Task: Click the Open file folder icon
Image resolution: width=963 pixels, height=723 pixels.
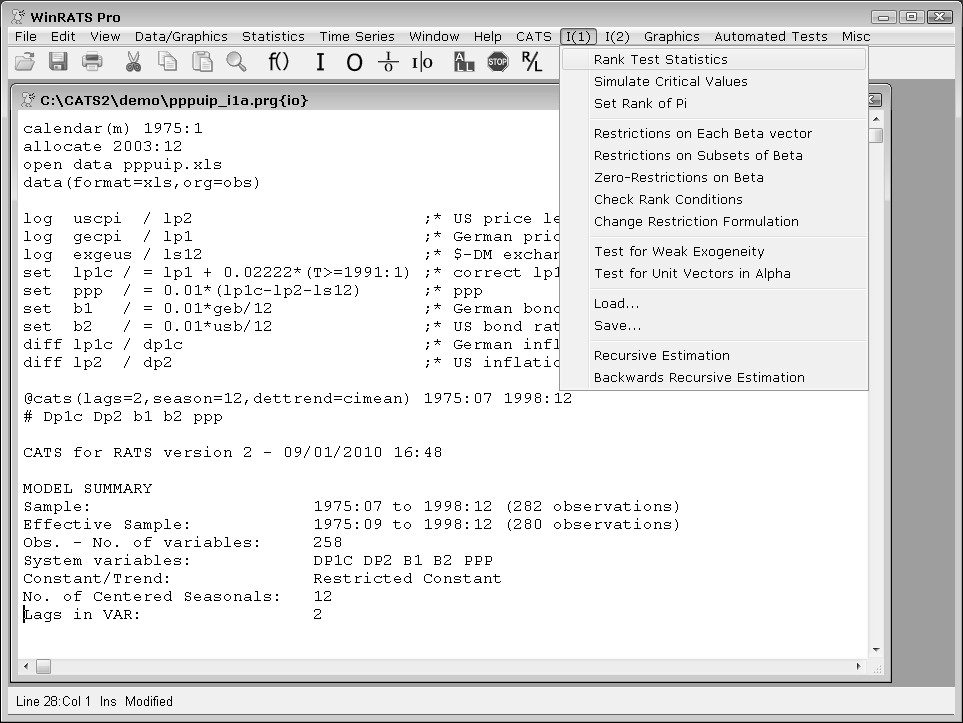Action: (x=25, y=62)
